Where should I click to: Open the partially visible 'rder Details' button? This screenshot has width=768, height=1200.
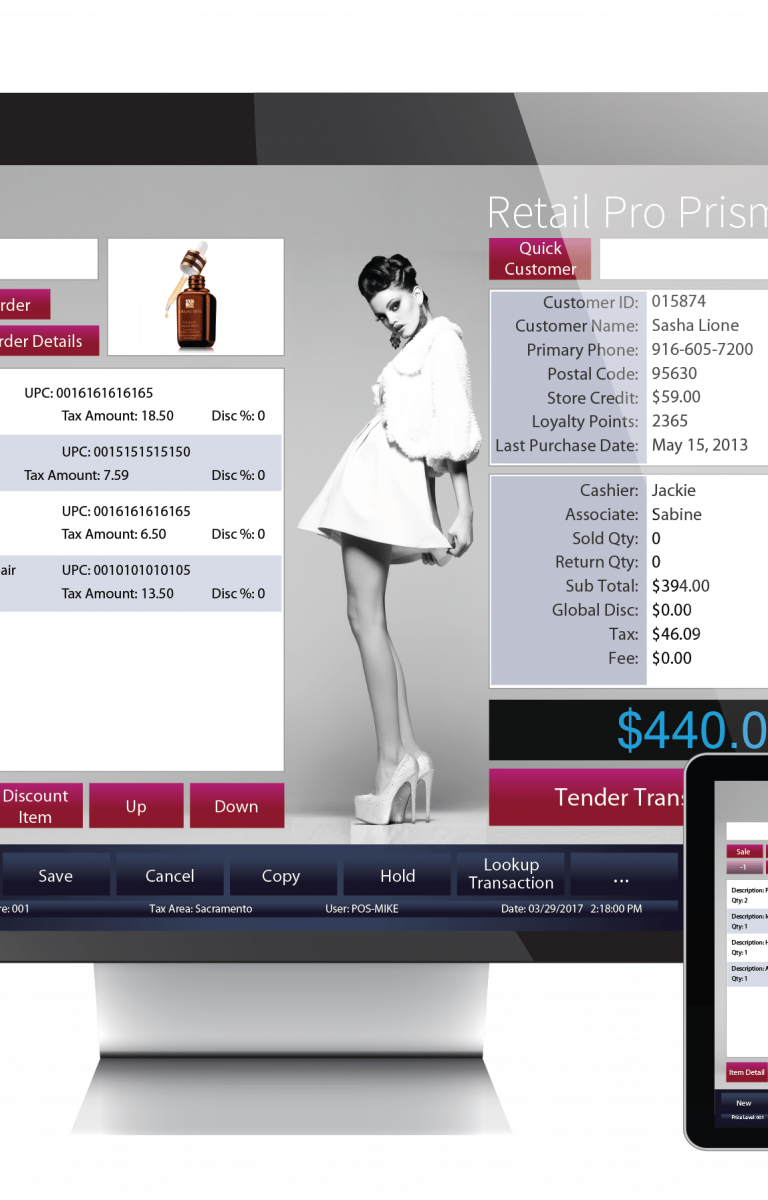click(x=49, y=341)
